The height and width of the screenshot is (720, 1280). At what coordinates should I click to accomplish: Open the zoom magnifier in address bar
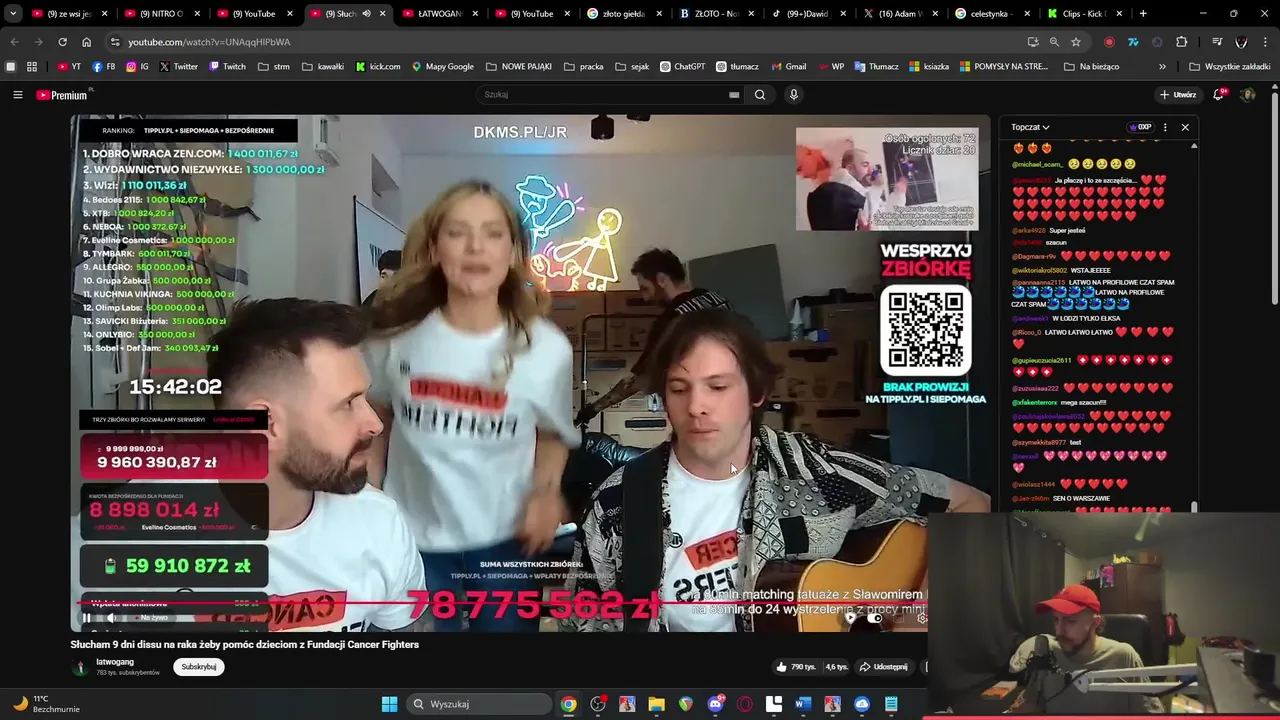point(1054,42)
